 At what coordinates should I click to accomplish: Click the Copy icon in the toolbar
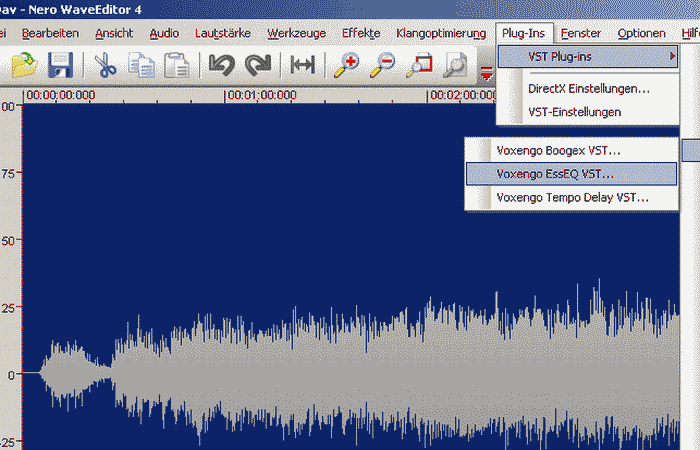pyautogui.click(x=140, y=66)
